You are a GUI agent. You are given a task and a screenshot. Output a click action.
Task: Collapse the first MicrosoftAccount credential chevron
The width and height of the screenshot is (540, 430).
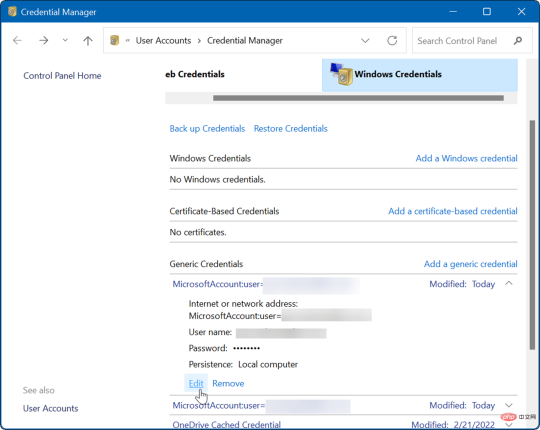click(509, 283)
